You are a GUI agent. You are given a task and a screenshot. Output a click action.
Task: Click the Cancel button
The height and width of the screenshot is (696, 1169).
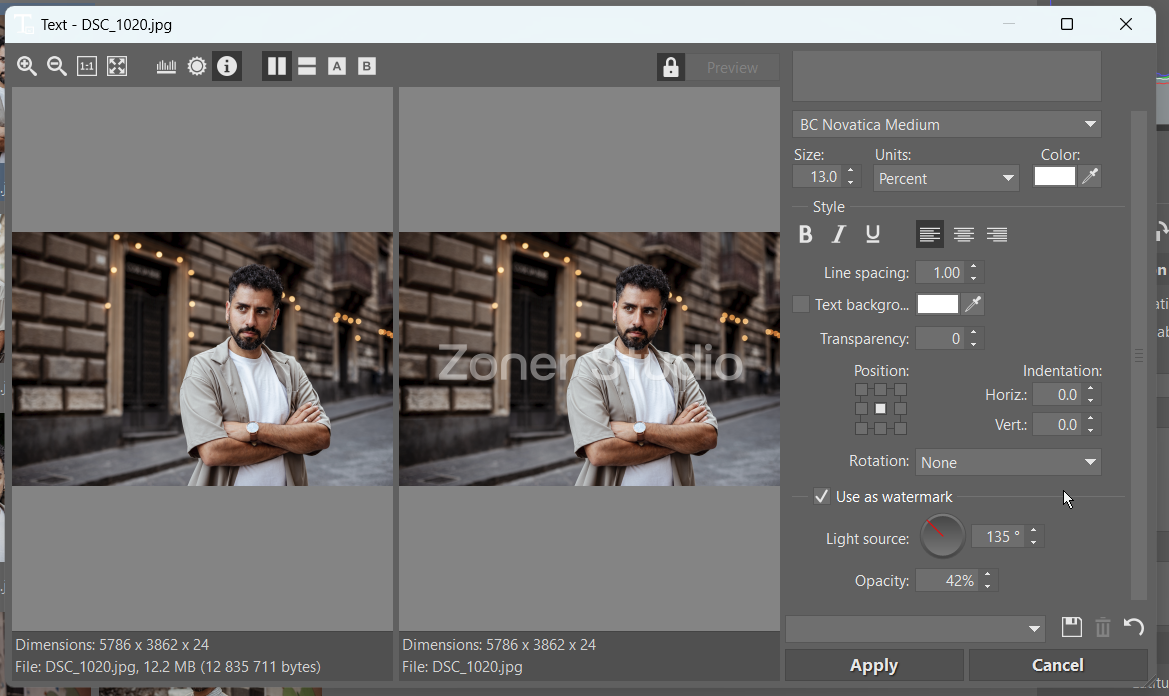[x=1057, y=665]
